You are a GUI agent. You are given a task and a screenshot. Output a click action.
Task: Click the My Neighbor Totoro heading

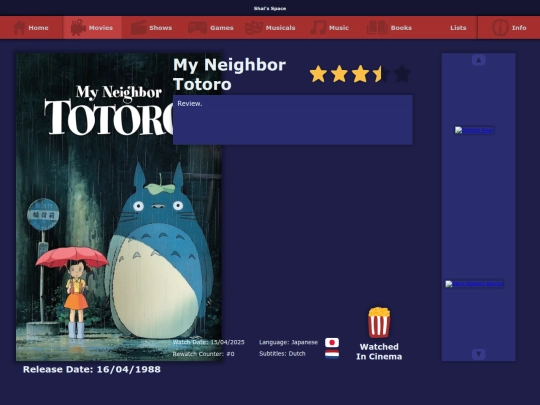point(229,74)
